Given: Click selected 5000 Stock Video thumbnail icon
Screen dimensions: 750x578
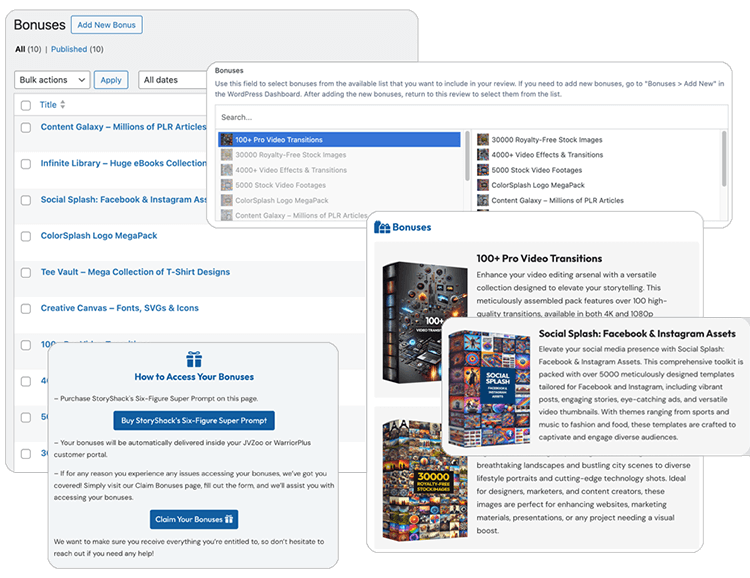Looking at the screenshot, I should tap(483, 170).
